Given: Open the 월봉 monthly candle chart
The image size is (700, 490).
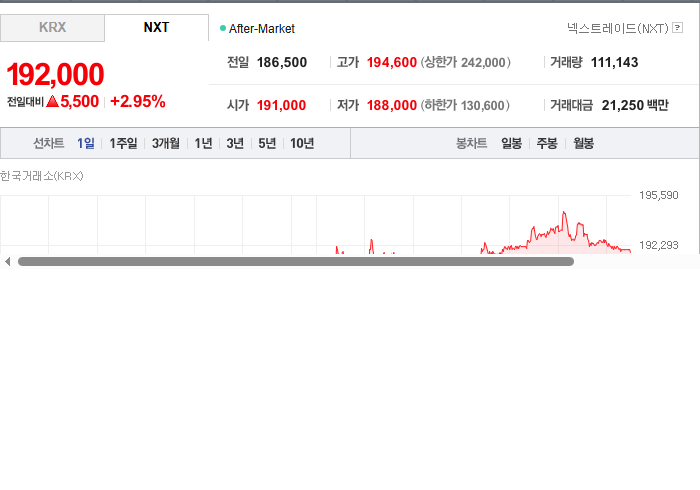Looking at the screenshot, I should click(583, 143).
